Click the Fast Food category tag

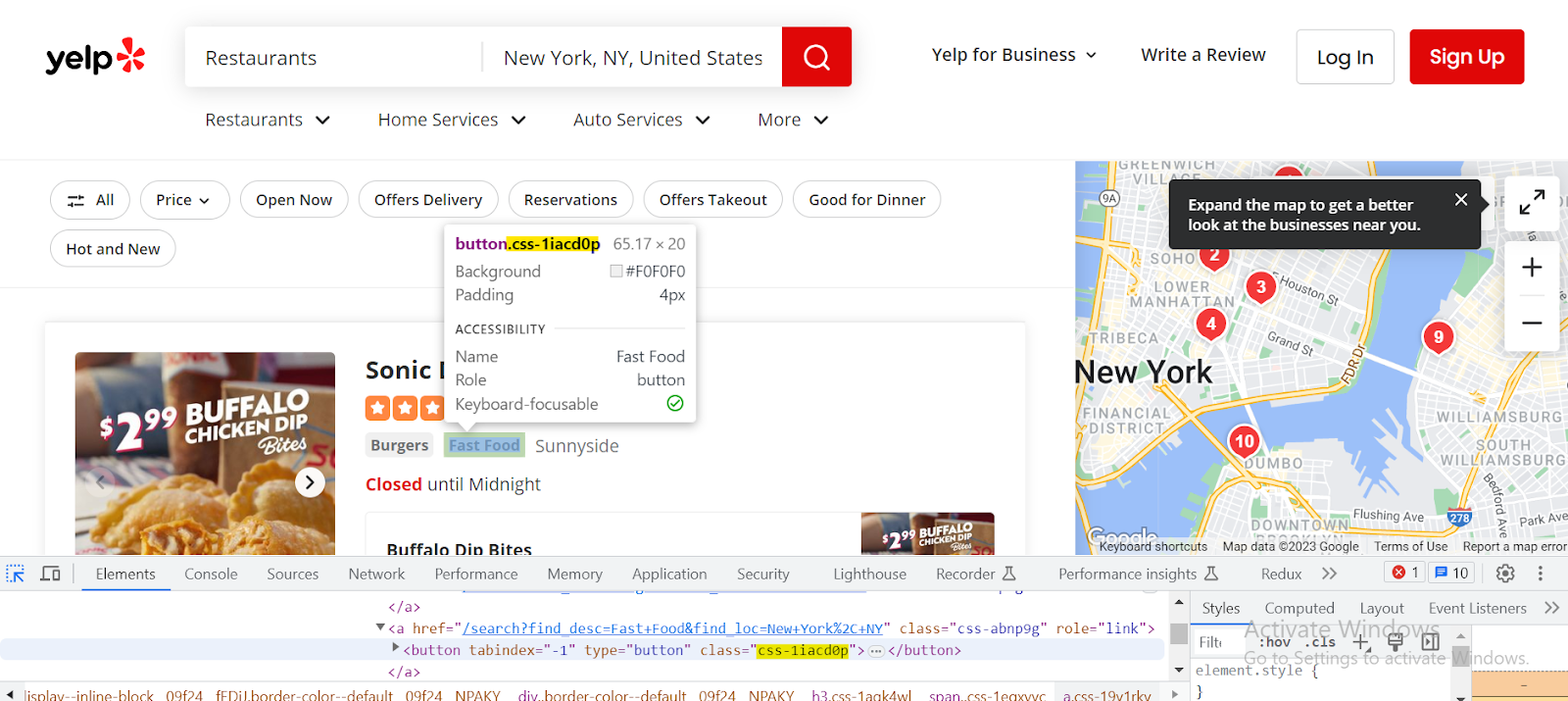(x=484, y=445)
